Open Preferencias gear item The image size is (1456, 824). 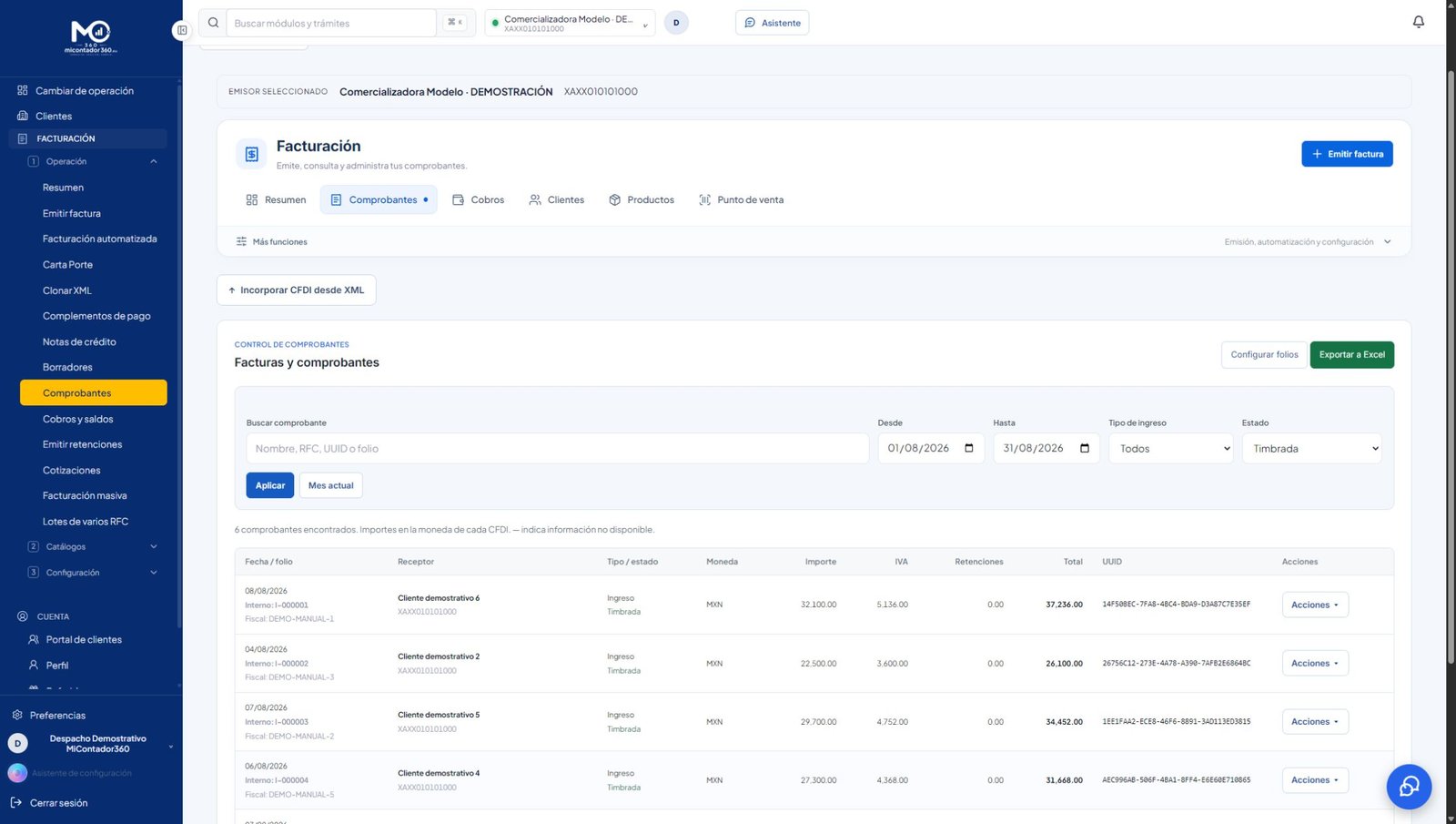pyautogui.click(x=57, y=715)
